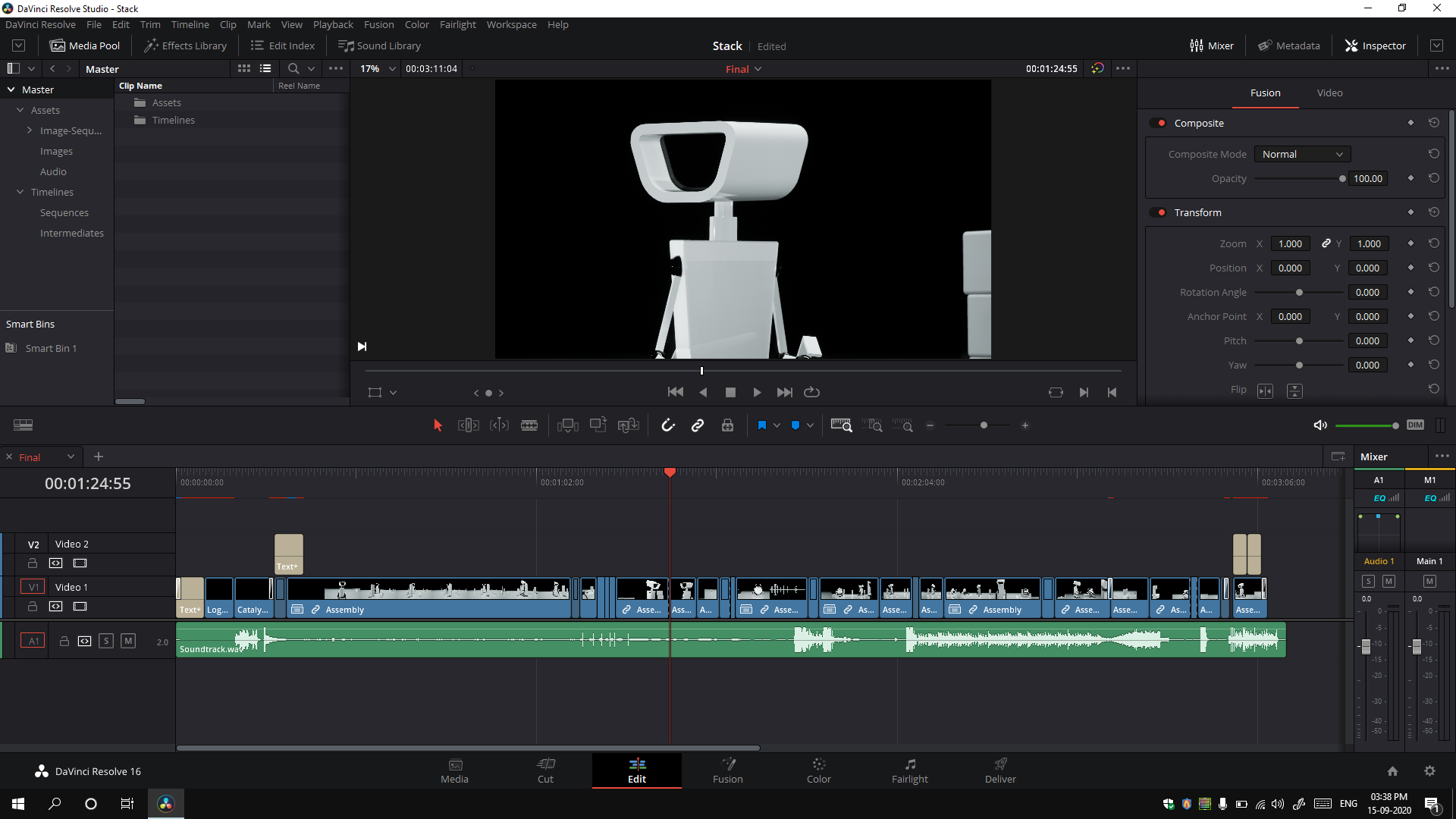The image size is (1456, 819).
Task: Open Edit Index panel
Action: tap(282, 45)
